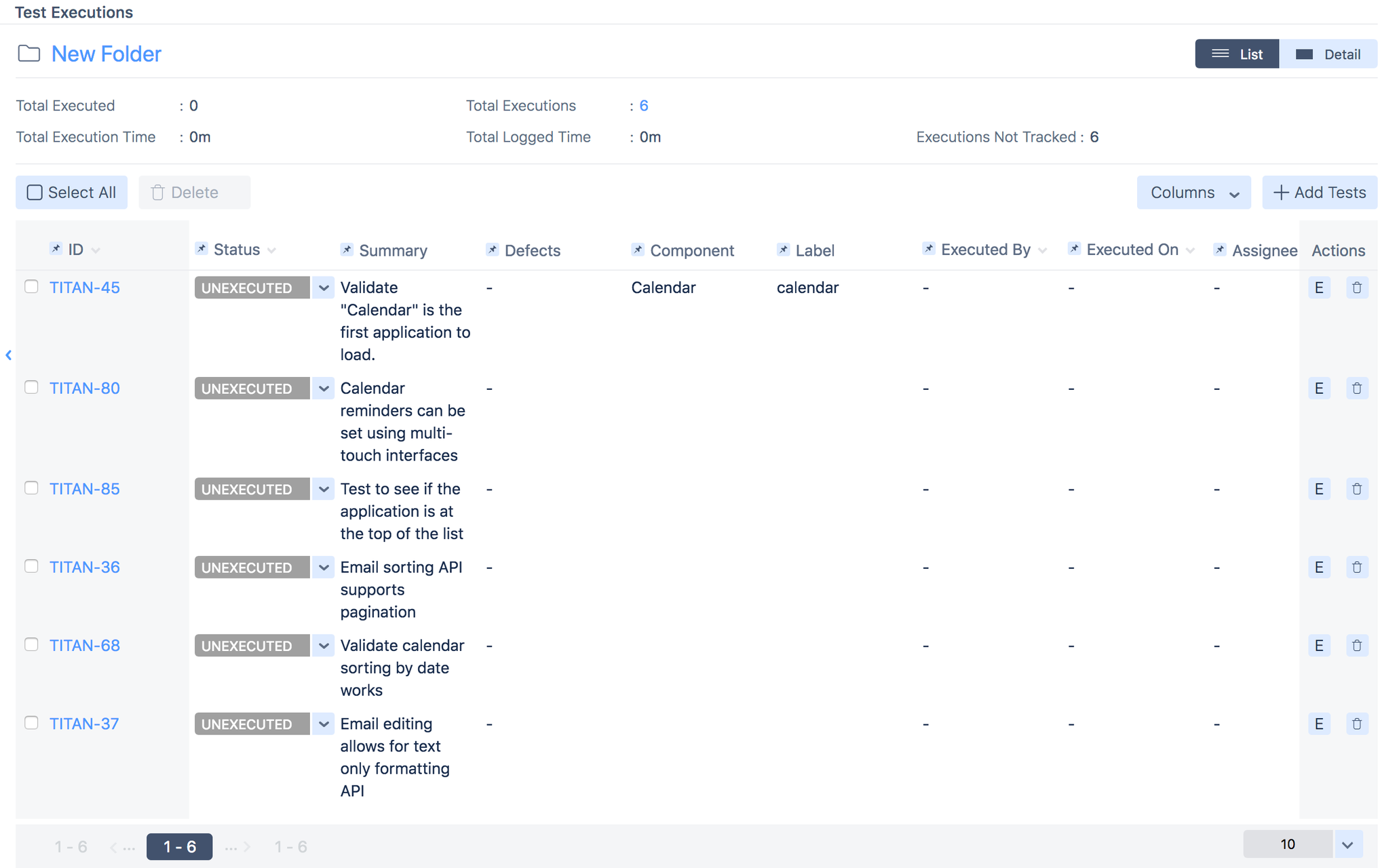The image size is (1399, 868).
Task: Open execution details via E icon on TITAN-68
Action: pyautogui.click(x=1319, y=645)
